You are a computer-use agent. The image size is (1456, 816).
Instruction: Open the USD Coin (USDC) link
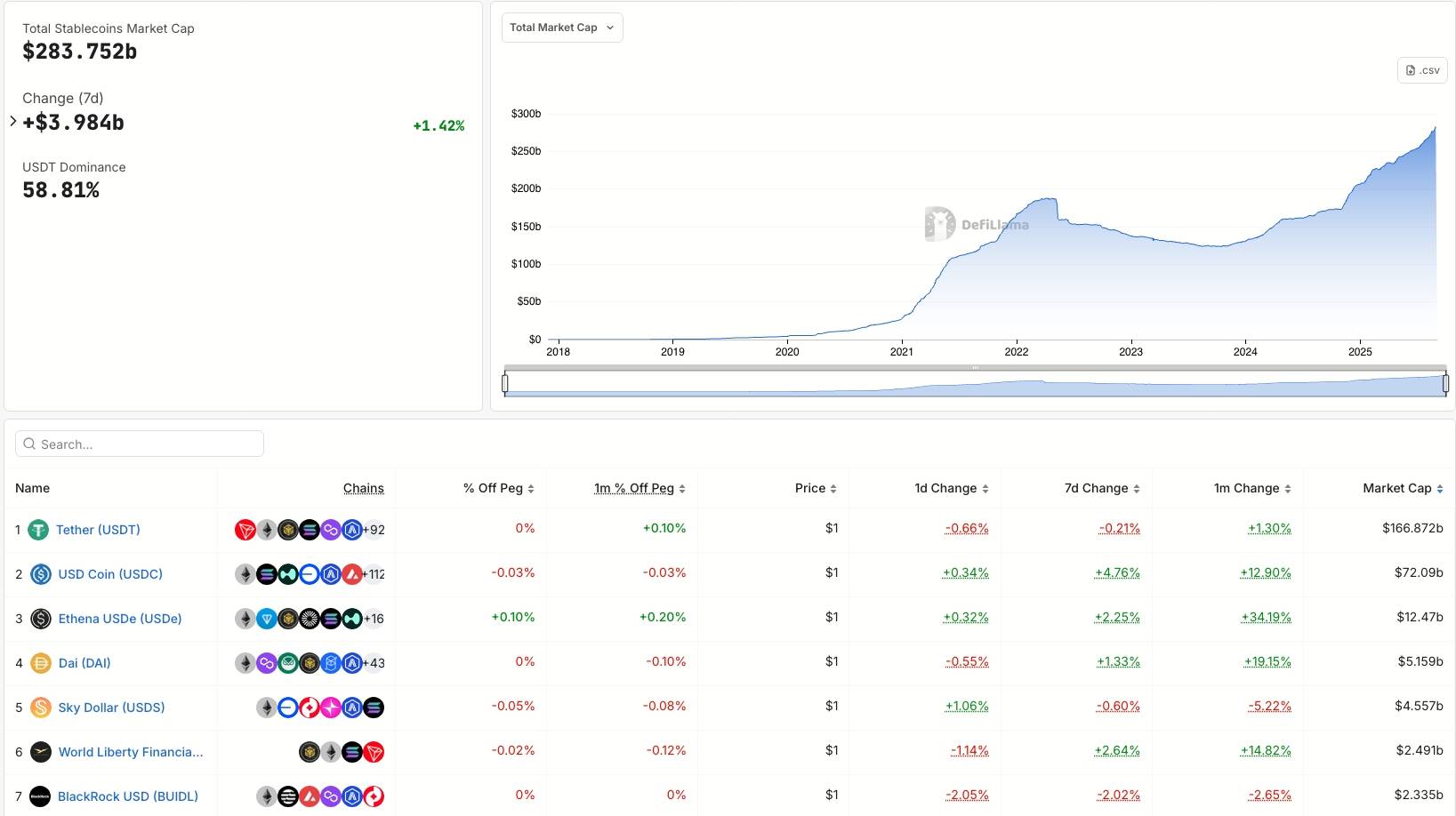pos(110,574)
